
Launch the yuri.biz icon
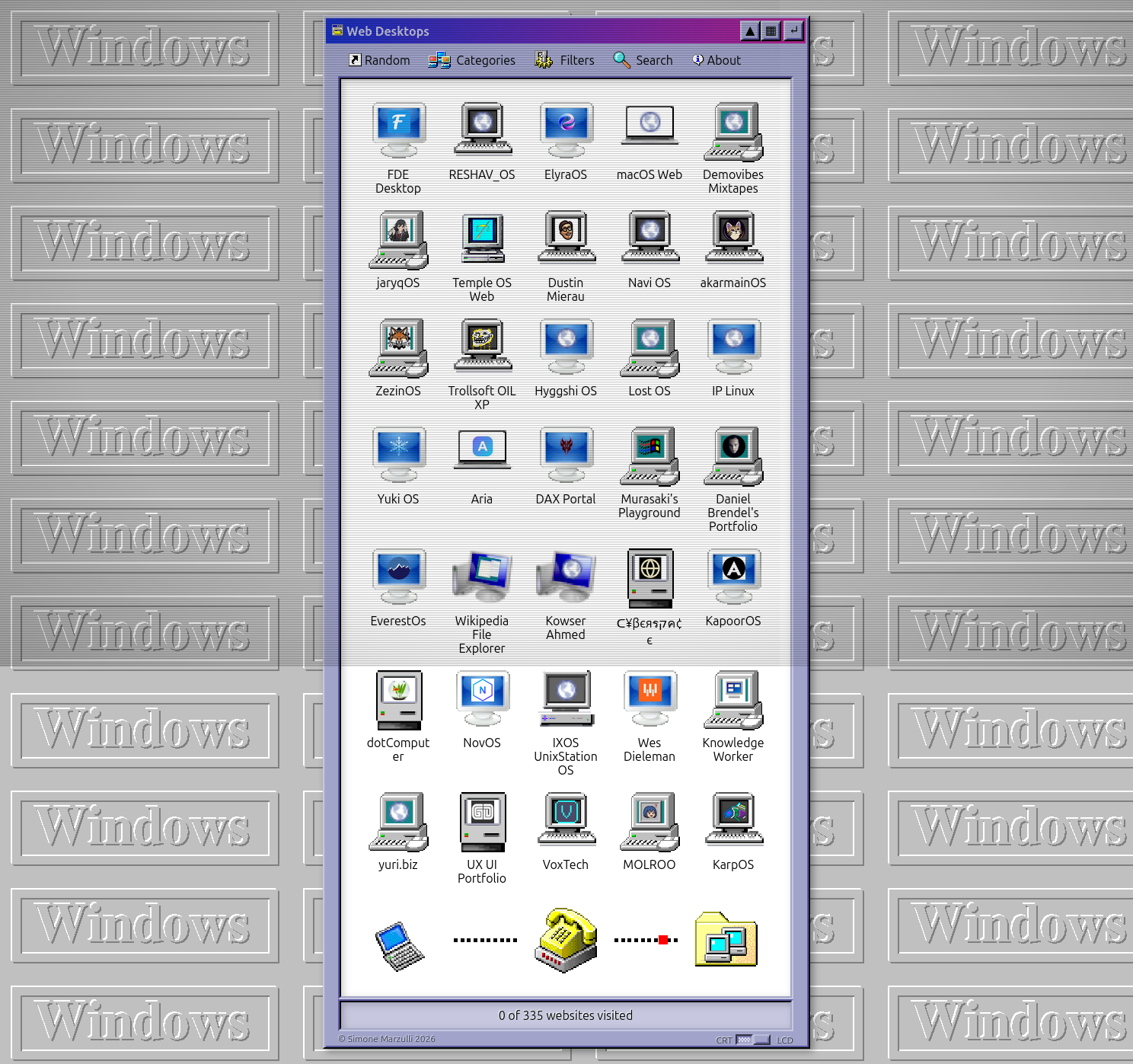point(398,821)
